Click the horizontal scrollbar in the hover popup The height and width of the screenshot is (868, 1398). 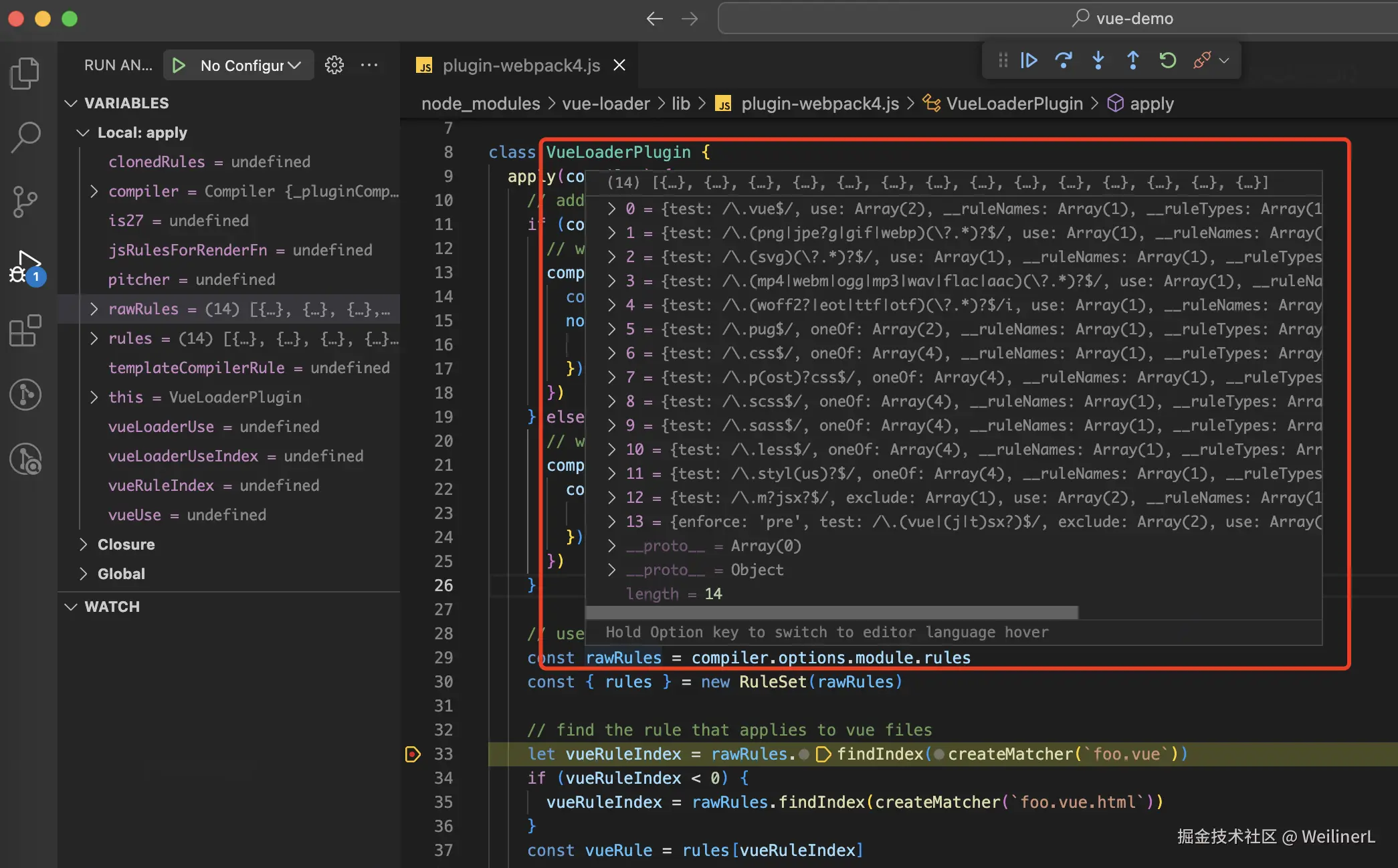coord(831,613)
